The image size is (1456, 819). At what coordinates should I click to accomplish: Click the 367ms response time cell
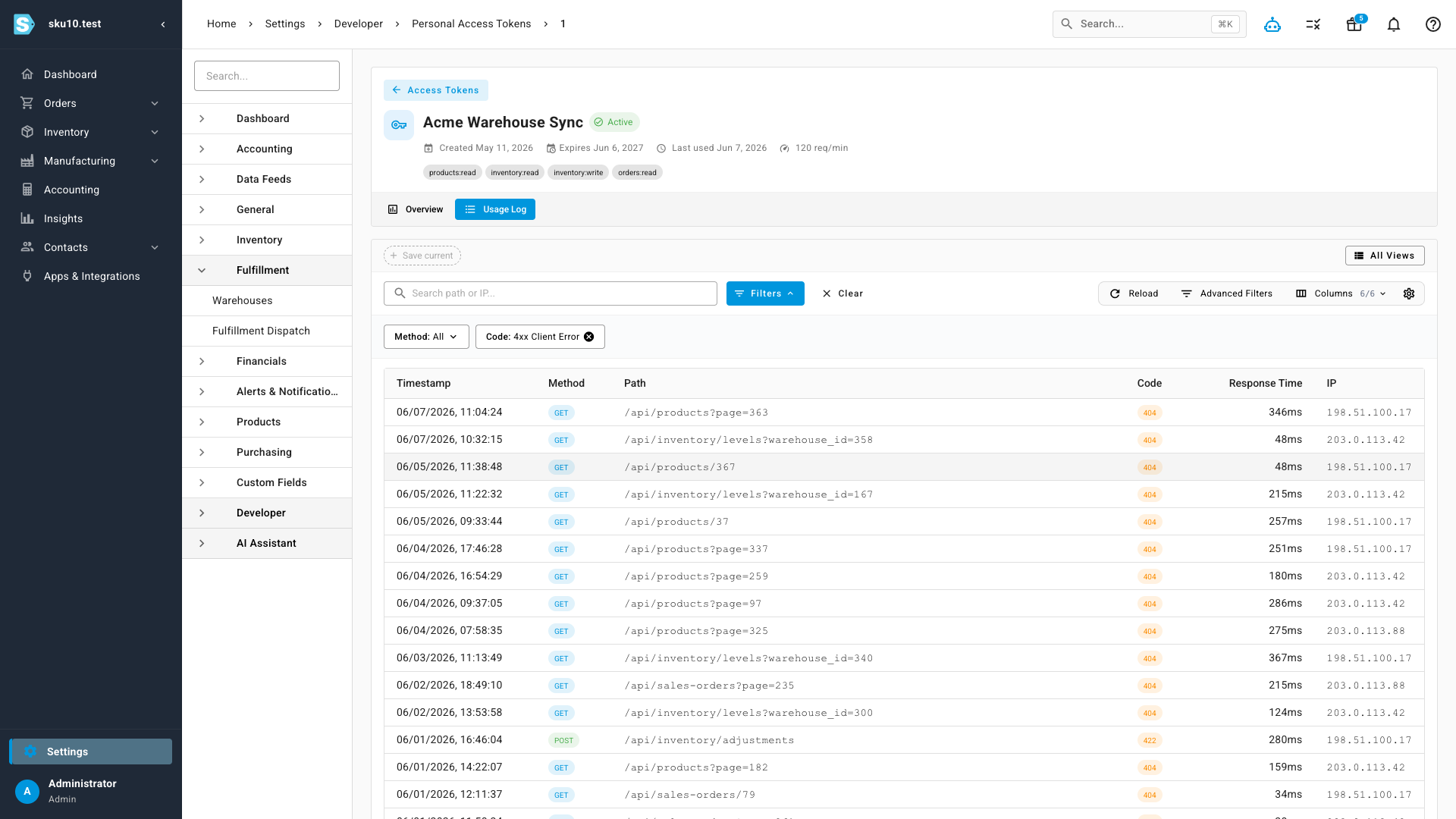[x=1285, y=658]
